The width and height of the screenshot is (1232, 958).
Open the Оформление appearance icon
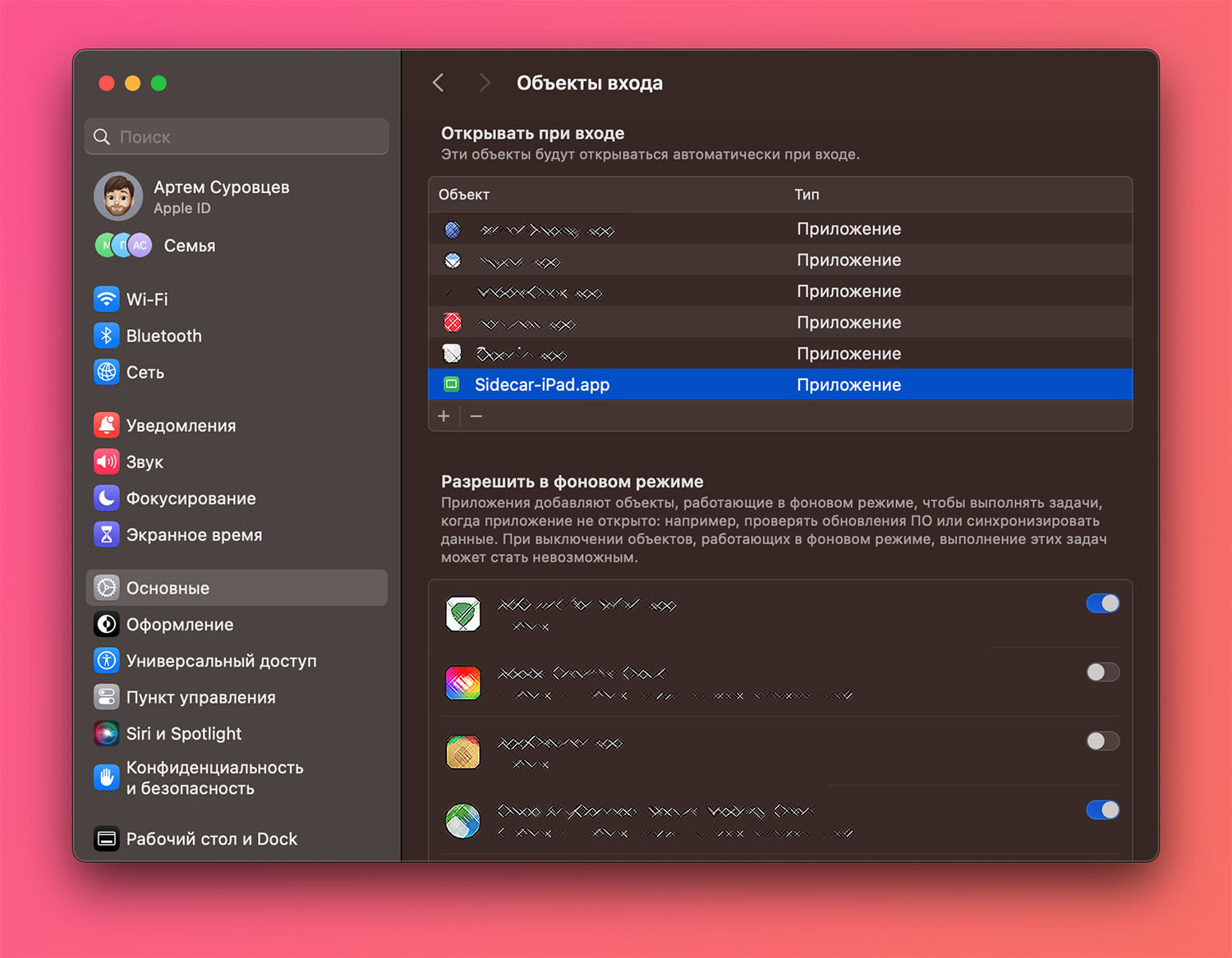[x=107, y=625]
